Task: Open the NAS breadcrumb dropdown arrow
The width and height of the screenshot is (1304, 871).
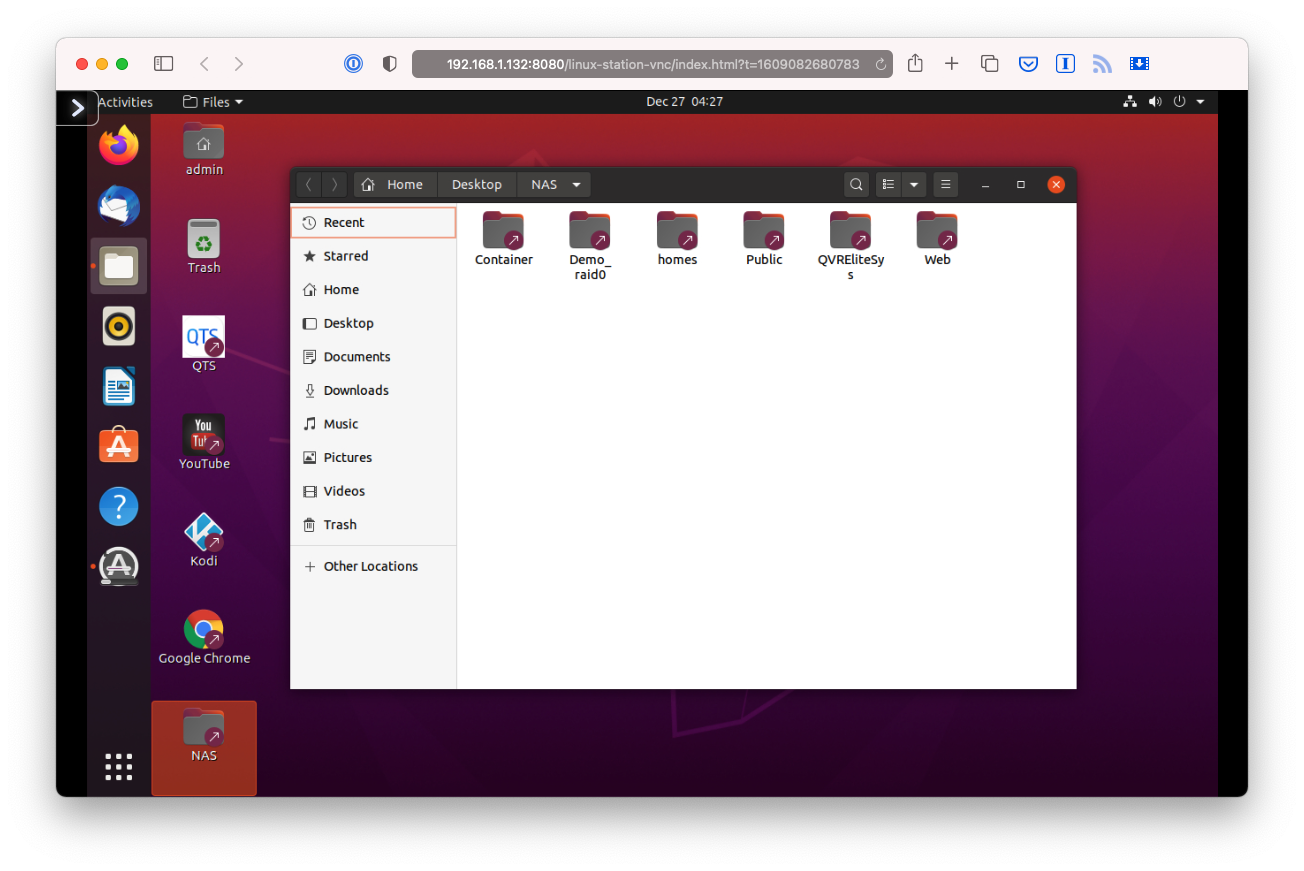Action: (x=576, y=184)
